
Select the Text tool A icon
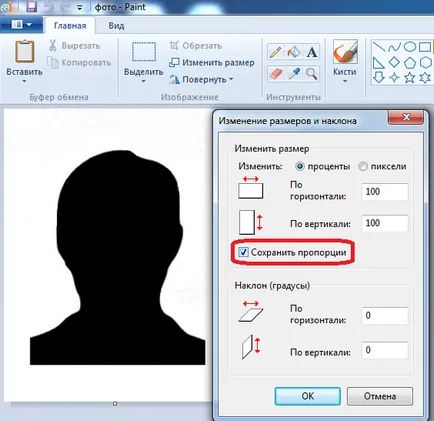point(312,52)
